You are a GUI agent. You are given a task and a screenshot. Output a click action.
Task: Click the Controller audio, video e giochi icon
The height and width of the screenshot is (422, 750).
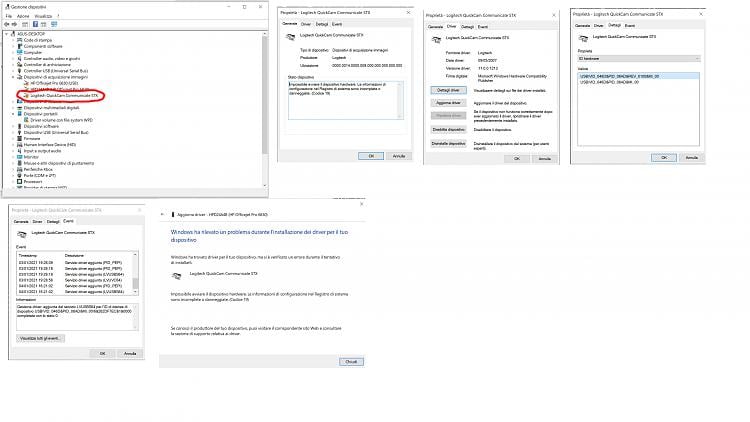(20, 58)
